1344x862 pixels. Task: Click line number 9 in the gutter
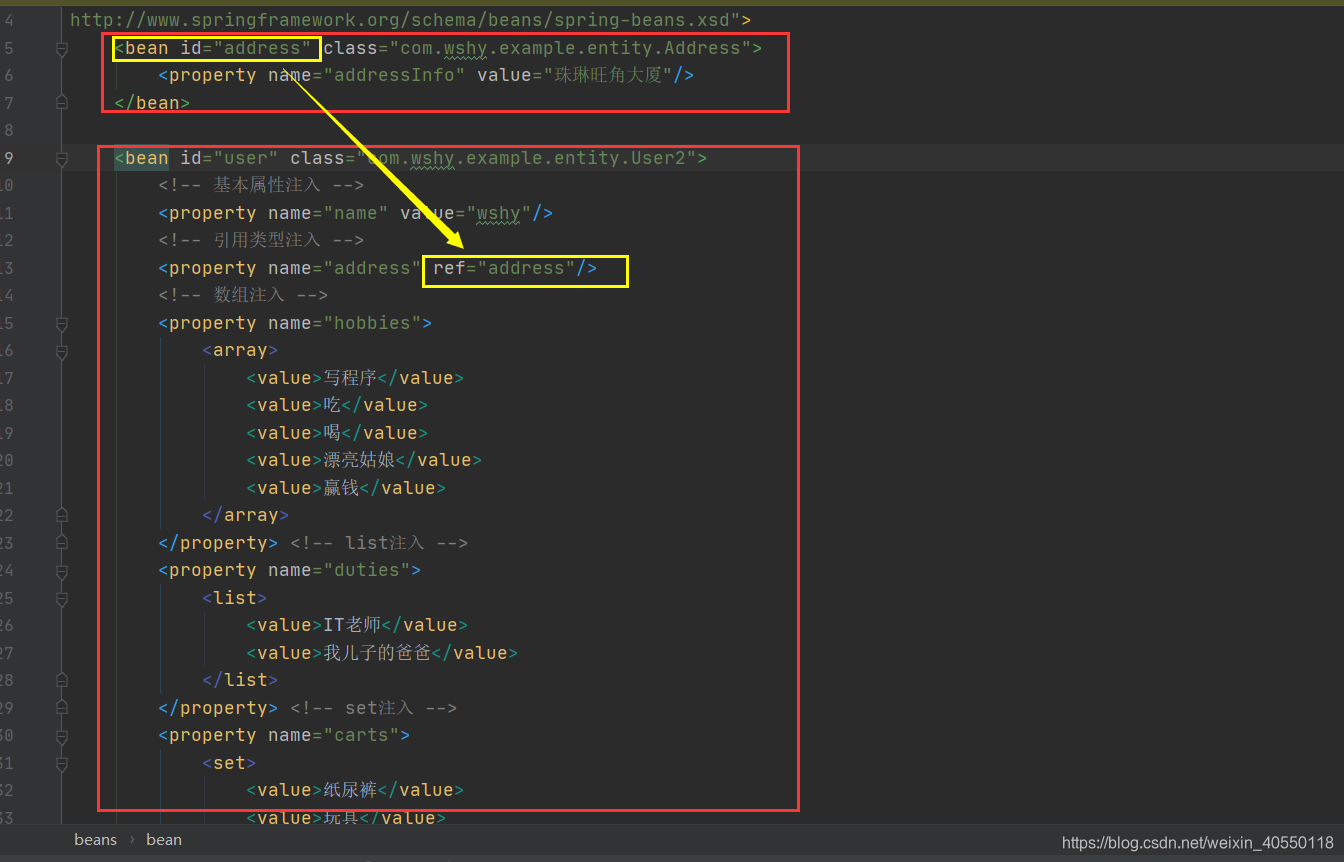click(8, 158)
